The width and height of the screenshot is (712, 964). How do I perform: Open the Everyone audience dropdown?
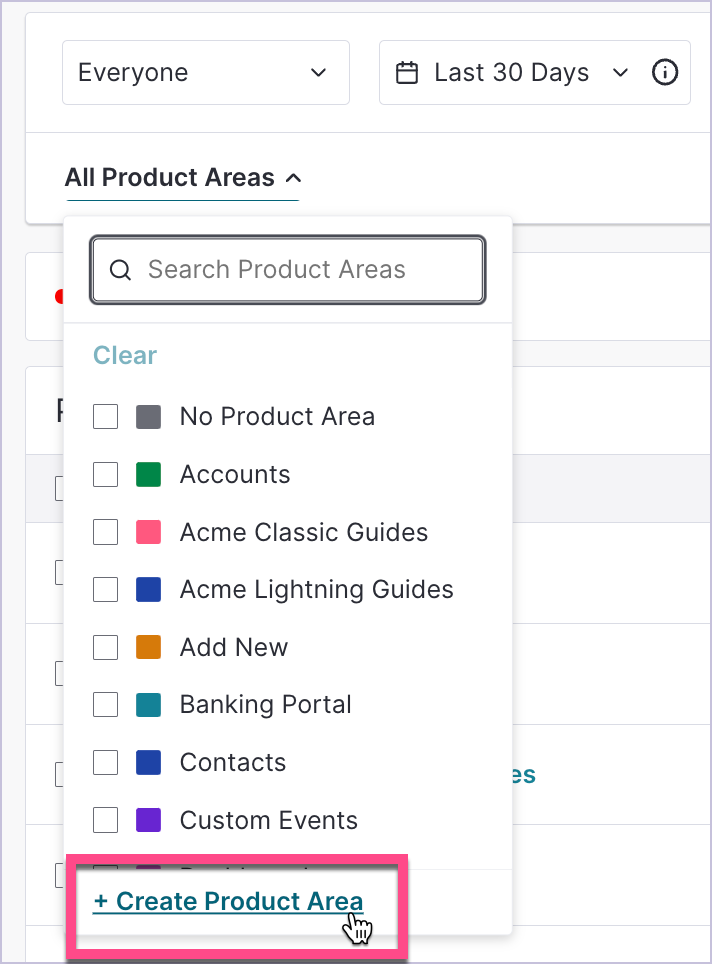coord(205,72)
